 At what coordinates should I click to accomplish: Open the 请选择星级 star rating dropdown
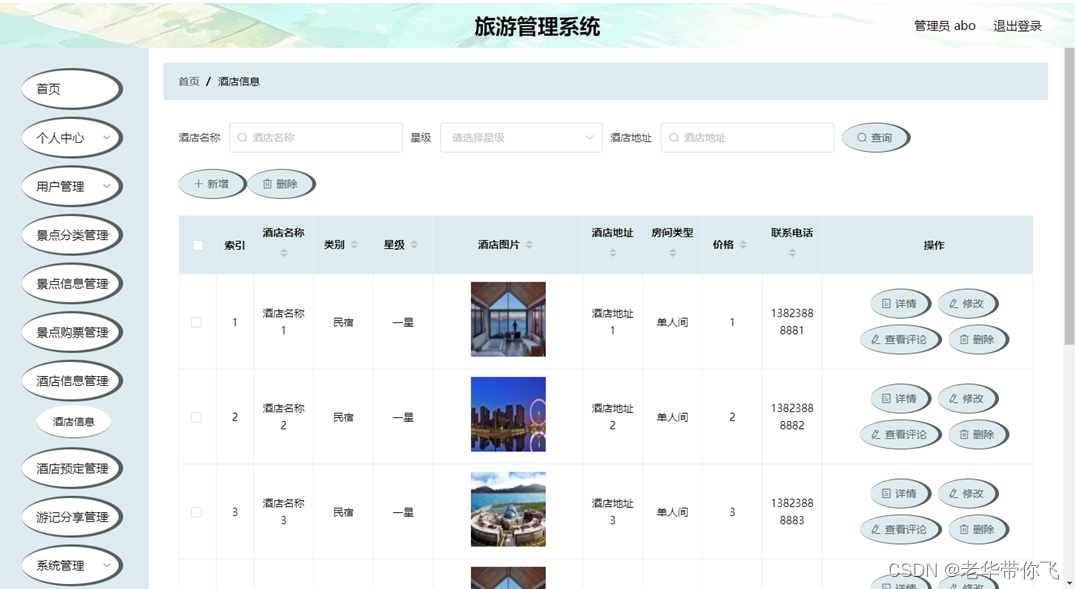coord(521,137)
